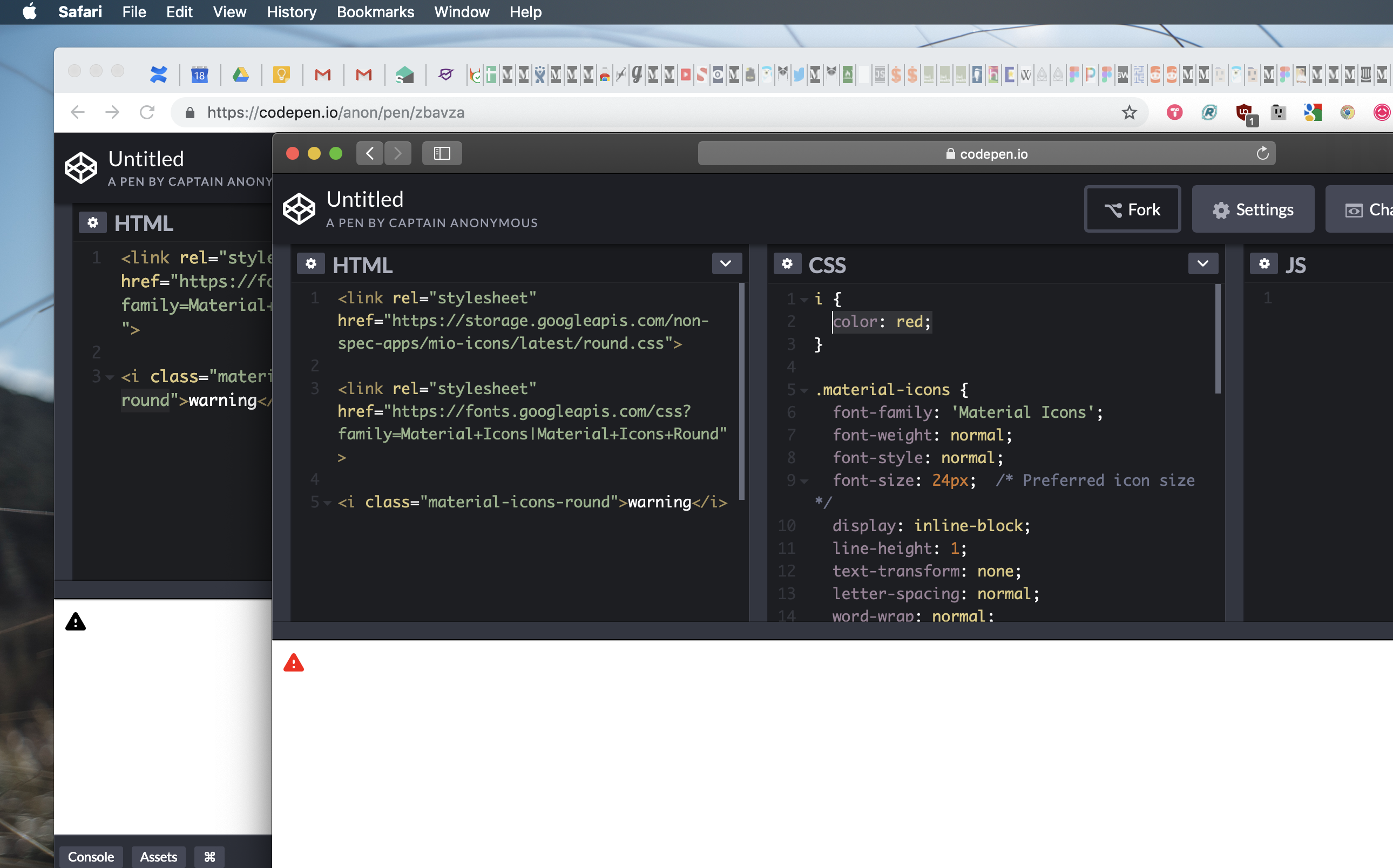Click the keyboard shortcuts command icon button

(x=209, y=857)
